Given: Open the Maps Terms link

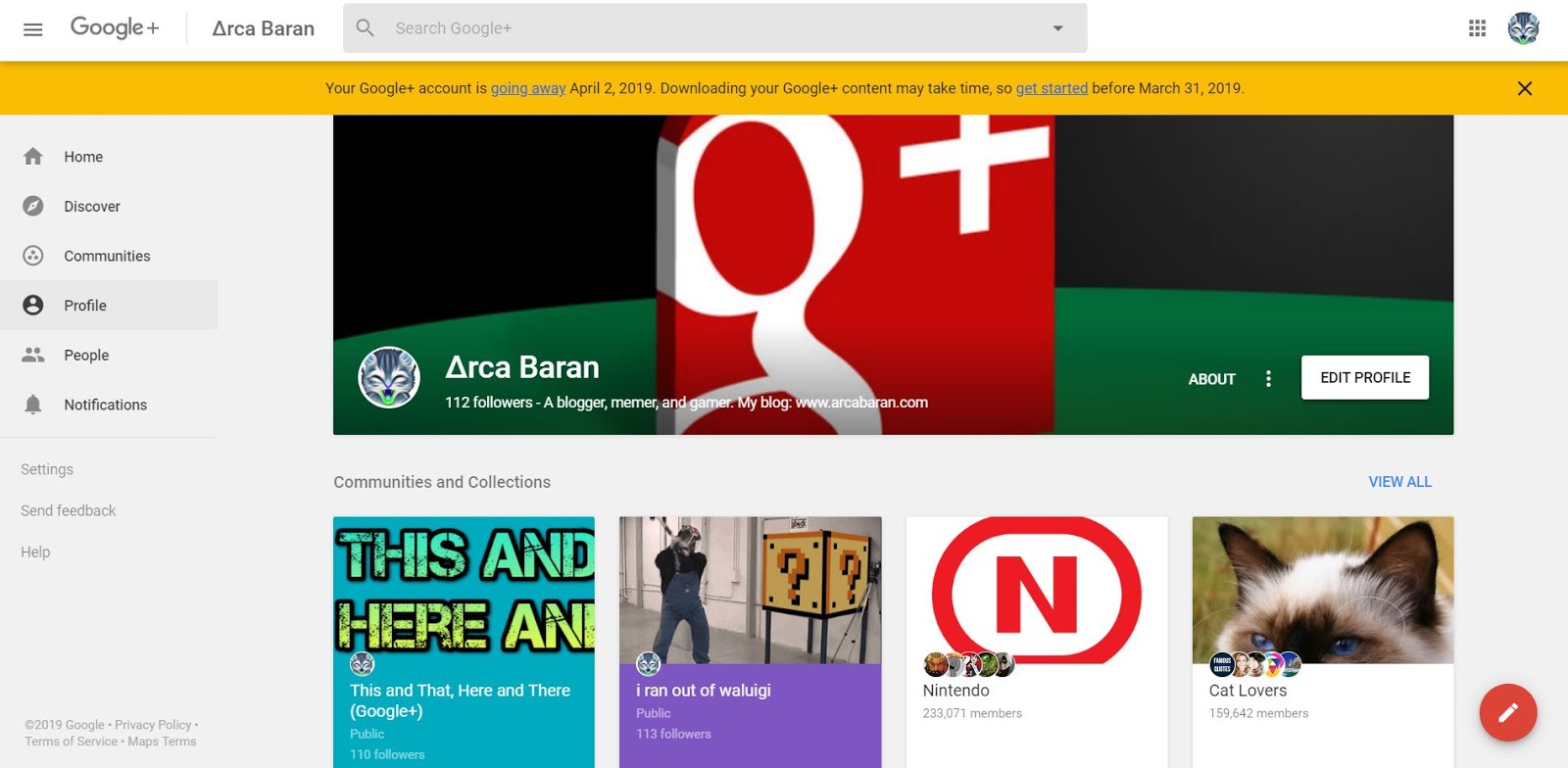Looking at the screenshot, I should (x=162, y=742).
